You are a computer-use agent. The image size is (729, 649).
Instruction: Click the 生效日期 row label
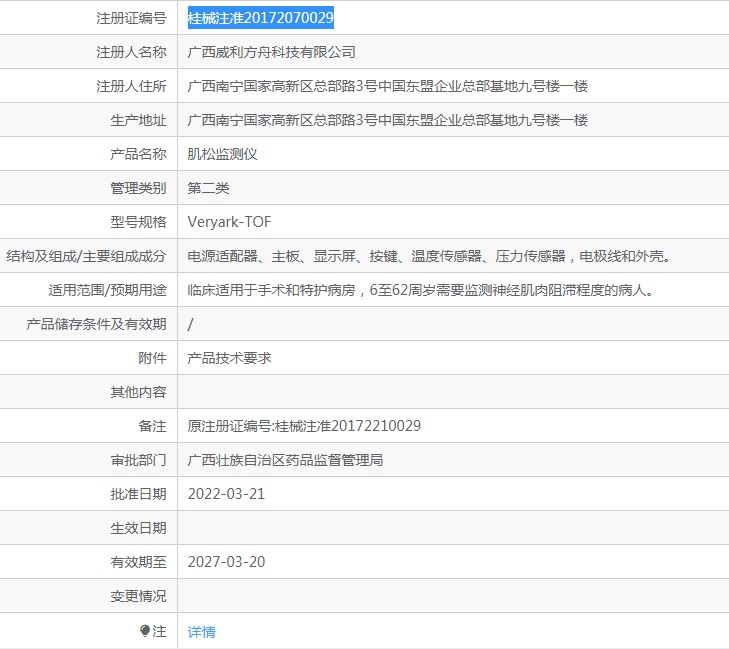click(138, 528)
